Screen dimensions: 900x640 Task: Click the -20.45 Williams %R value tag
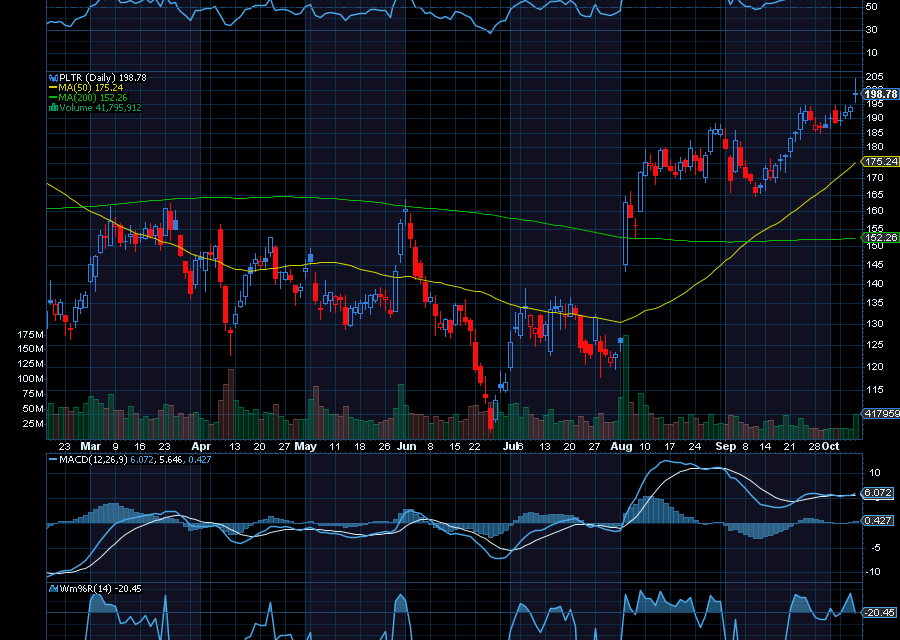879,613
